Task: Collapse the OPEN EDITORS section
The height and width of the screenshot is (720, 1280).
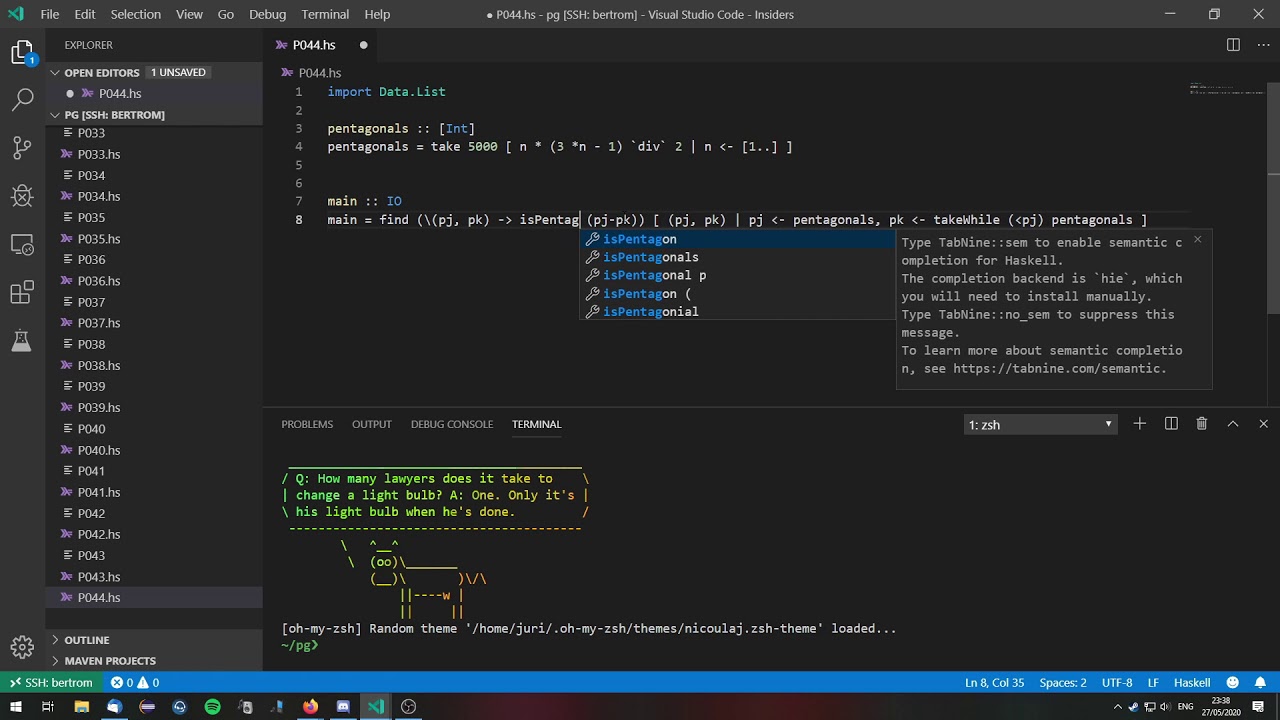Action: (101, 73)
